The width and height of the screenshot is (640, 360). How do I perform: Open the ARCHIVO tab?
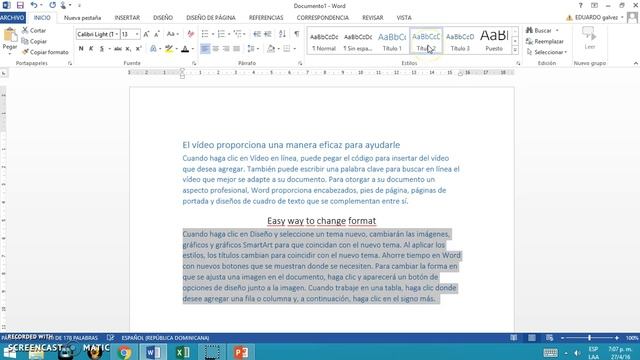(13, 18)
